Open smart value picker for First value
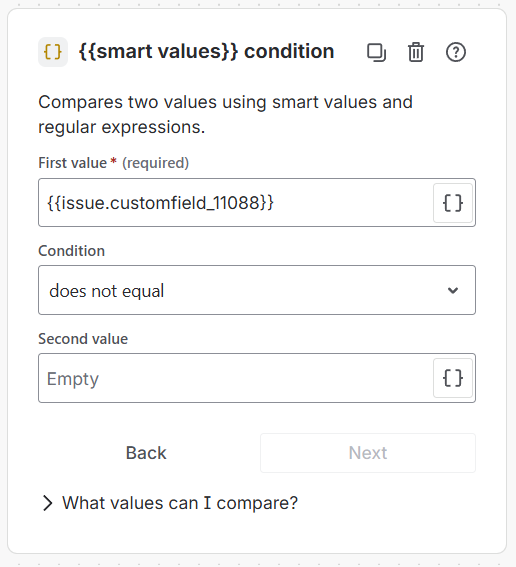The width and height of the screenshot is (516, 567). pos(453,203)
